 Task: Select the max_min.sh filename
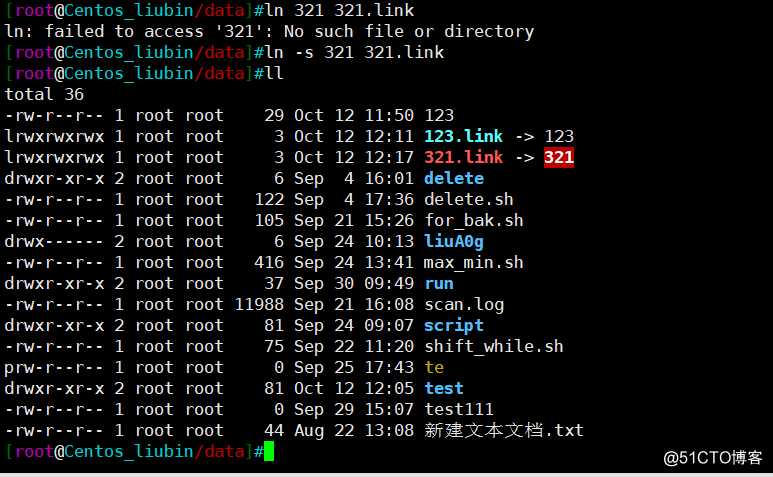coord(474,262)
